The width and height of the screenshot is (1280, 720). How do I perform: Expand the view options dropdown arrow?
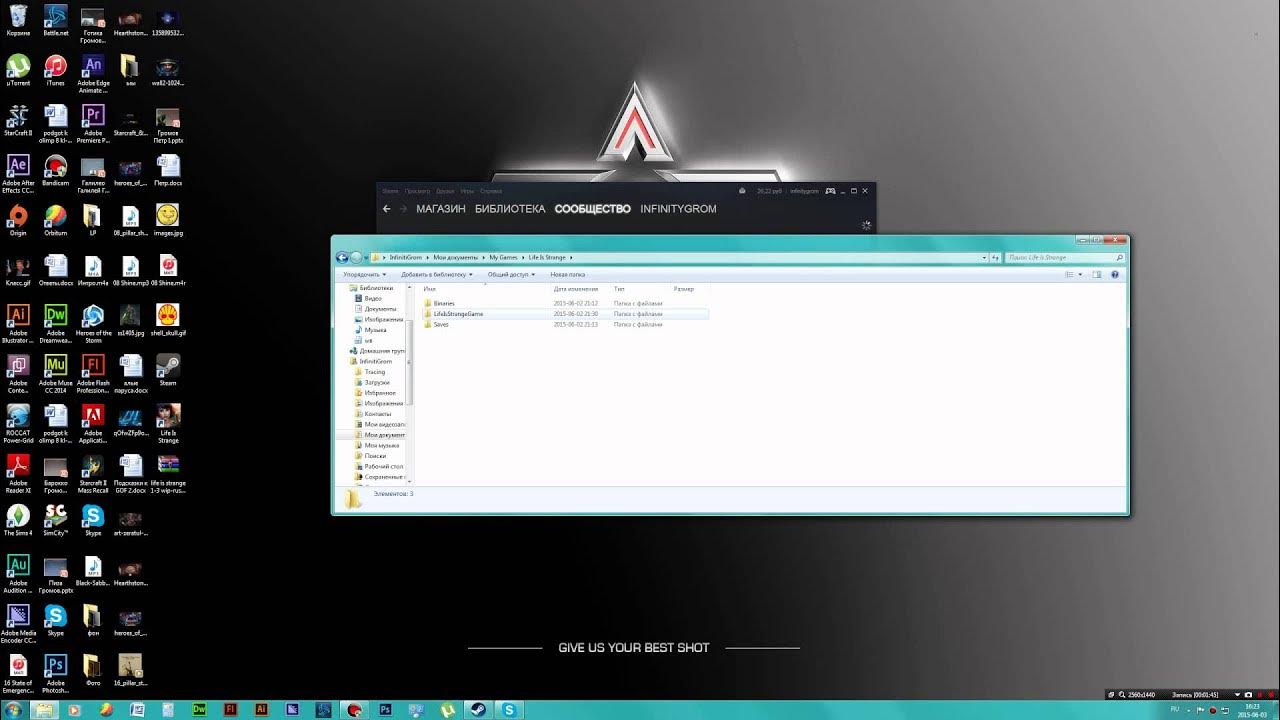point(1079,274)
